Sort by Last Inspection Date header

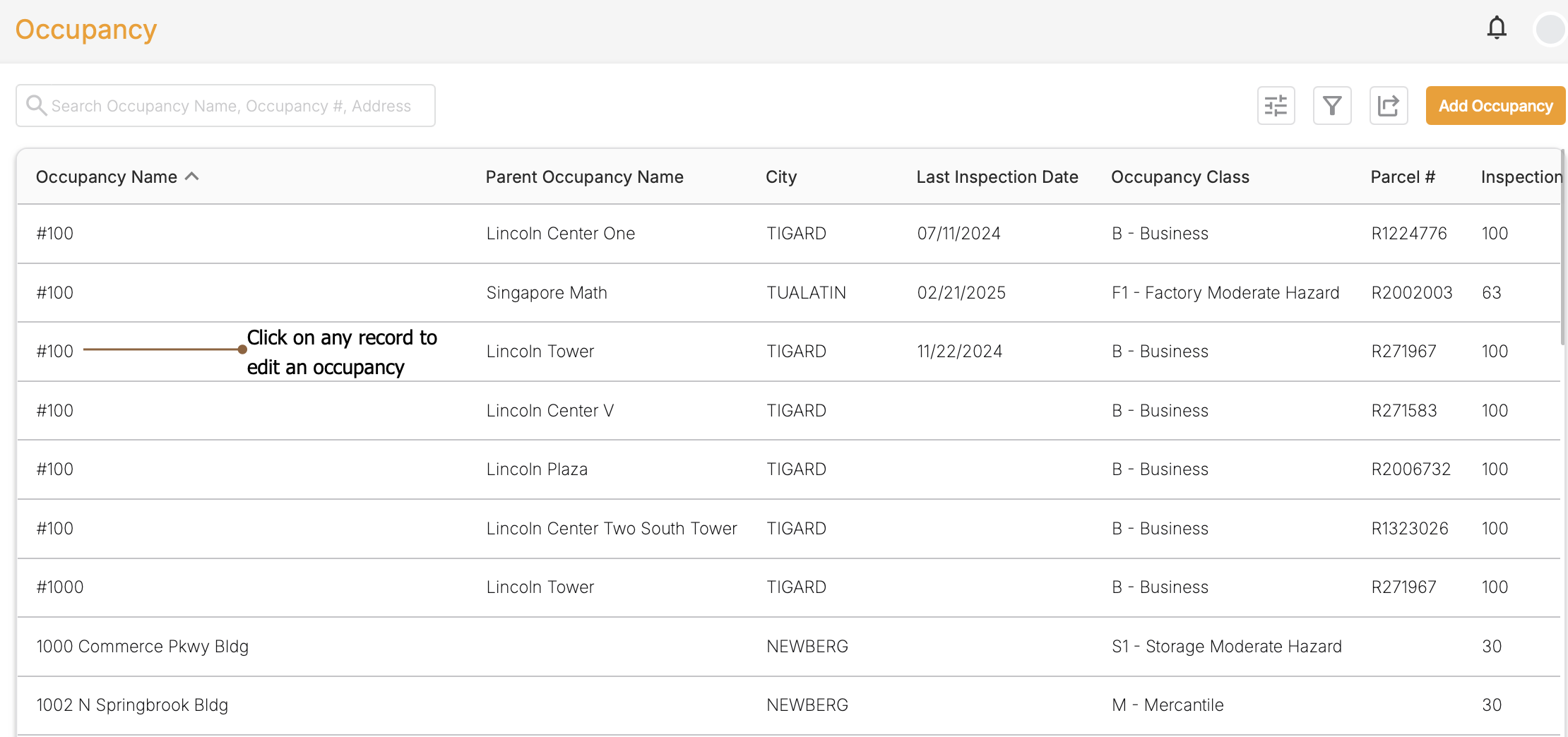pos(997,177)
